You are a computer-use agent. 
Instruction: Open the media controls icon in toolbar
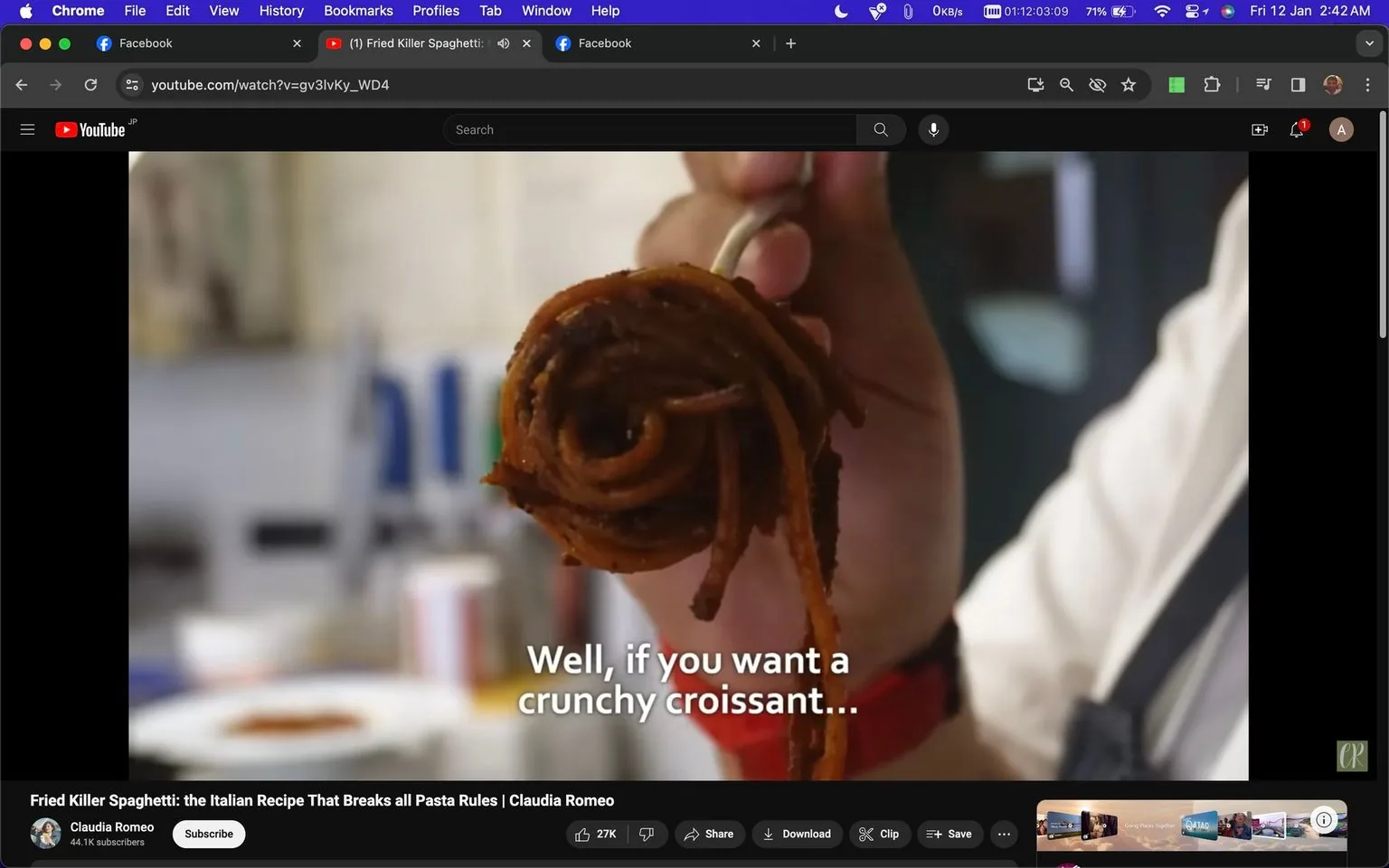click(1262, 84)
